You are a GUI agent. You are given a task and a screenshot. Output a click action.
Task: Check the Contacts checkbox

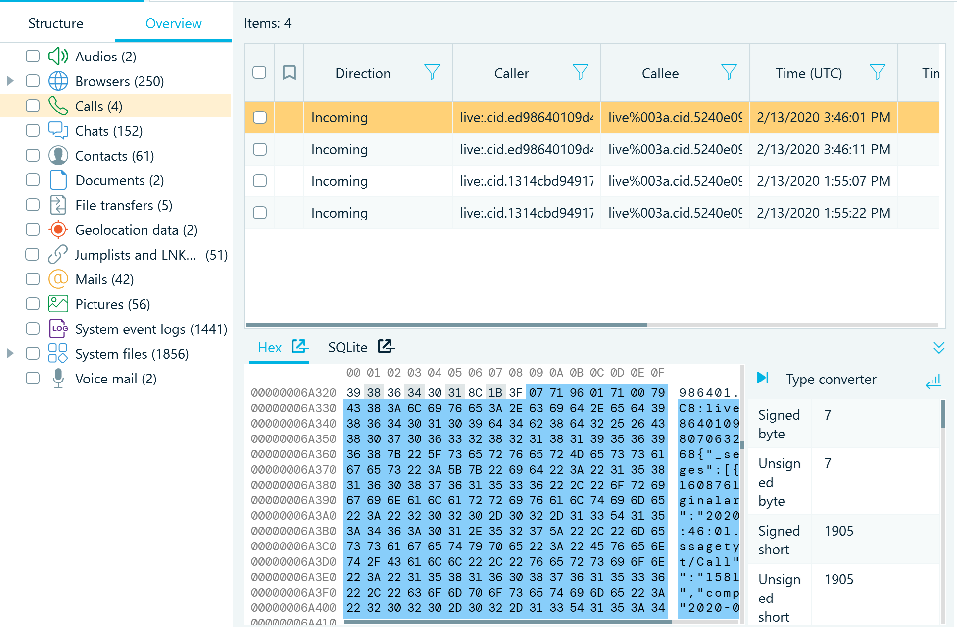(x=33, y=156)
